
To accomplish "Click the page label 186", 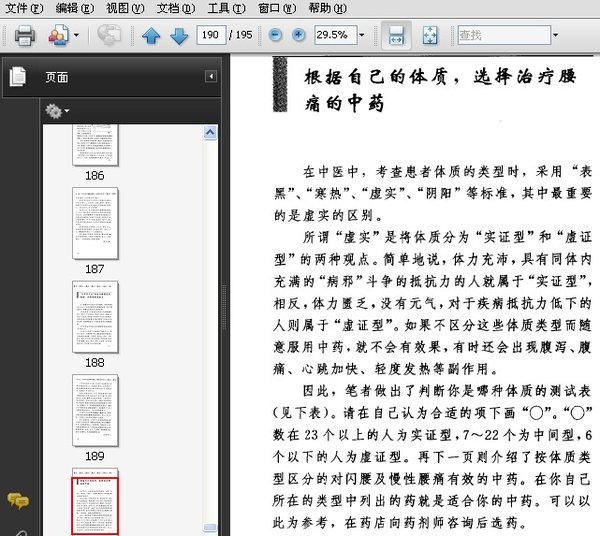I will [x=95, y=176].
